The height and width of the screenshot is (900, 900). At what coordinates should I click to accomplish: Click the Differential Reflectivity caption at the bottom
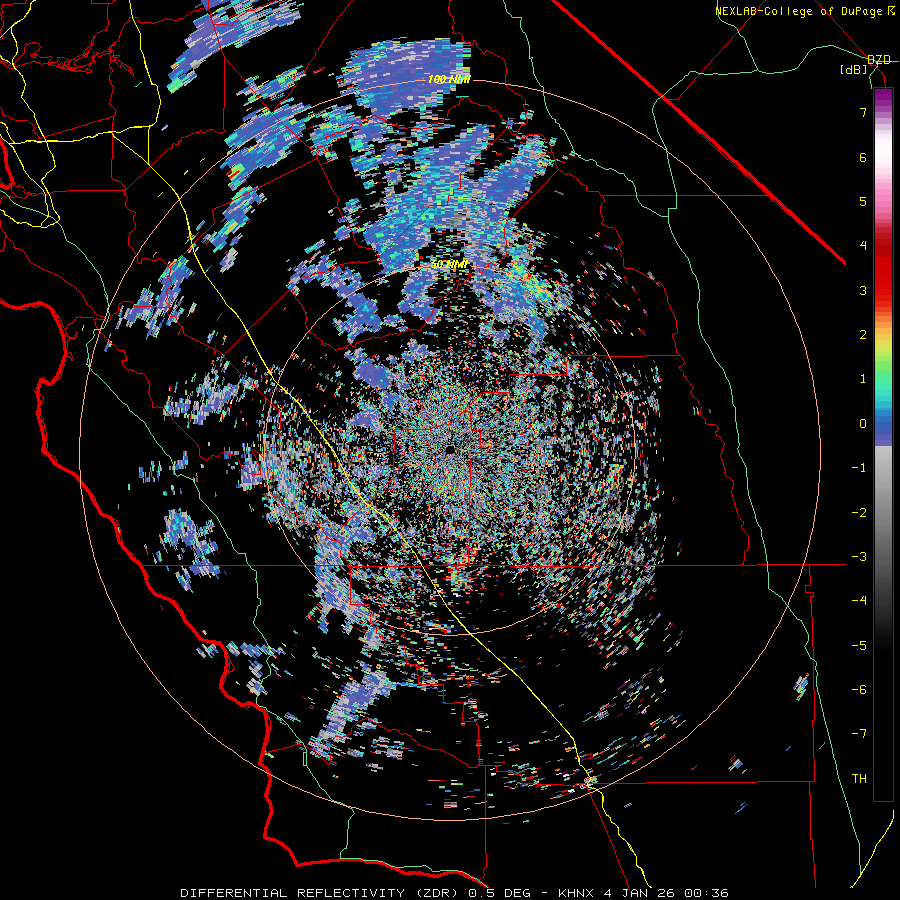[454, 893]
